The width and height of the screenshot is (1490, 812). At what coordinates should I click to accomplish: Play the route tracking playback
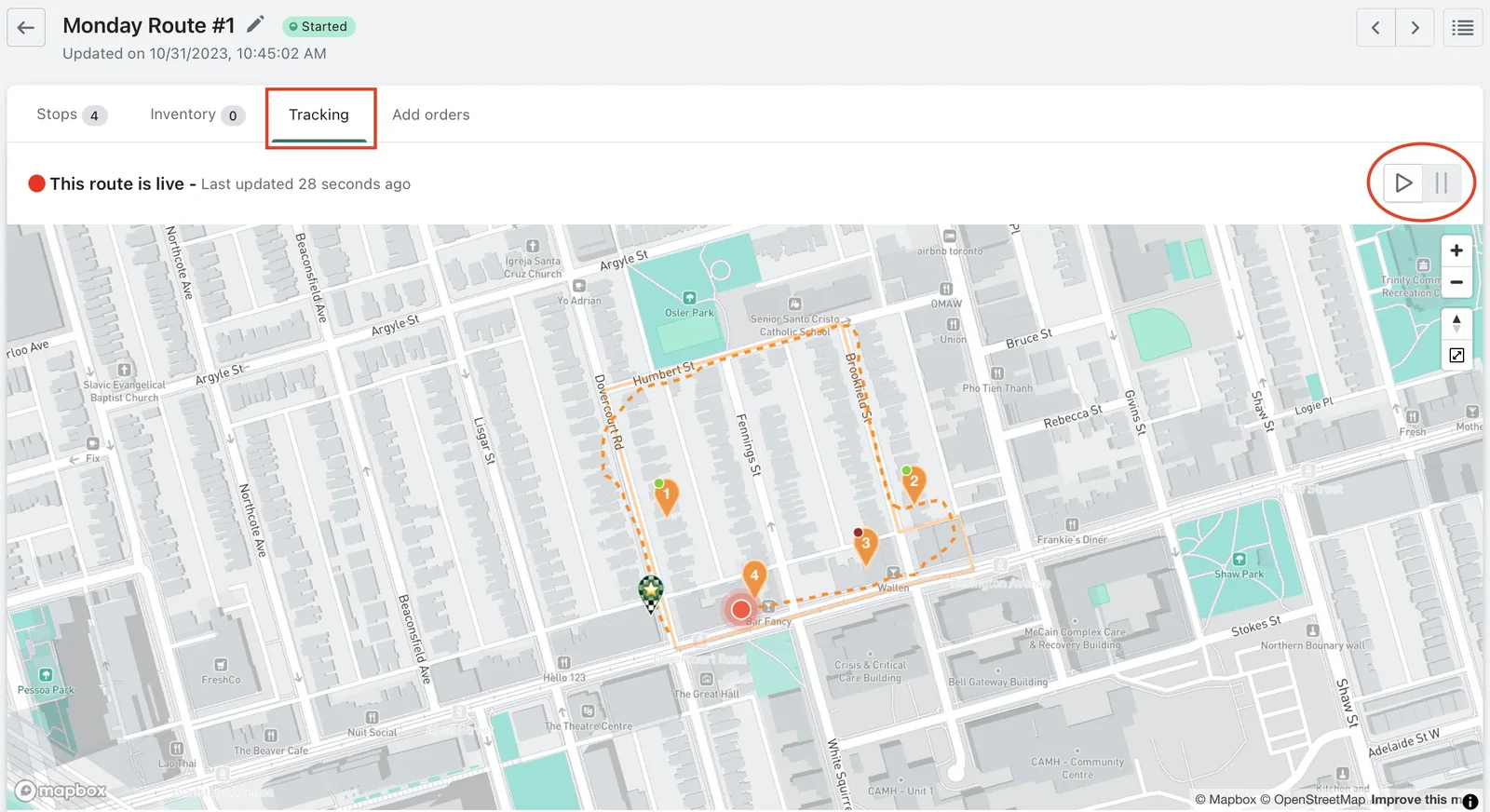coord(1403,183)
